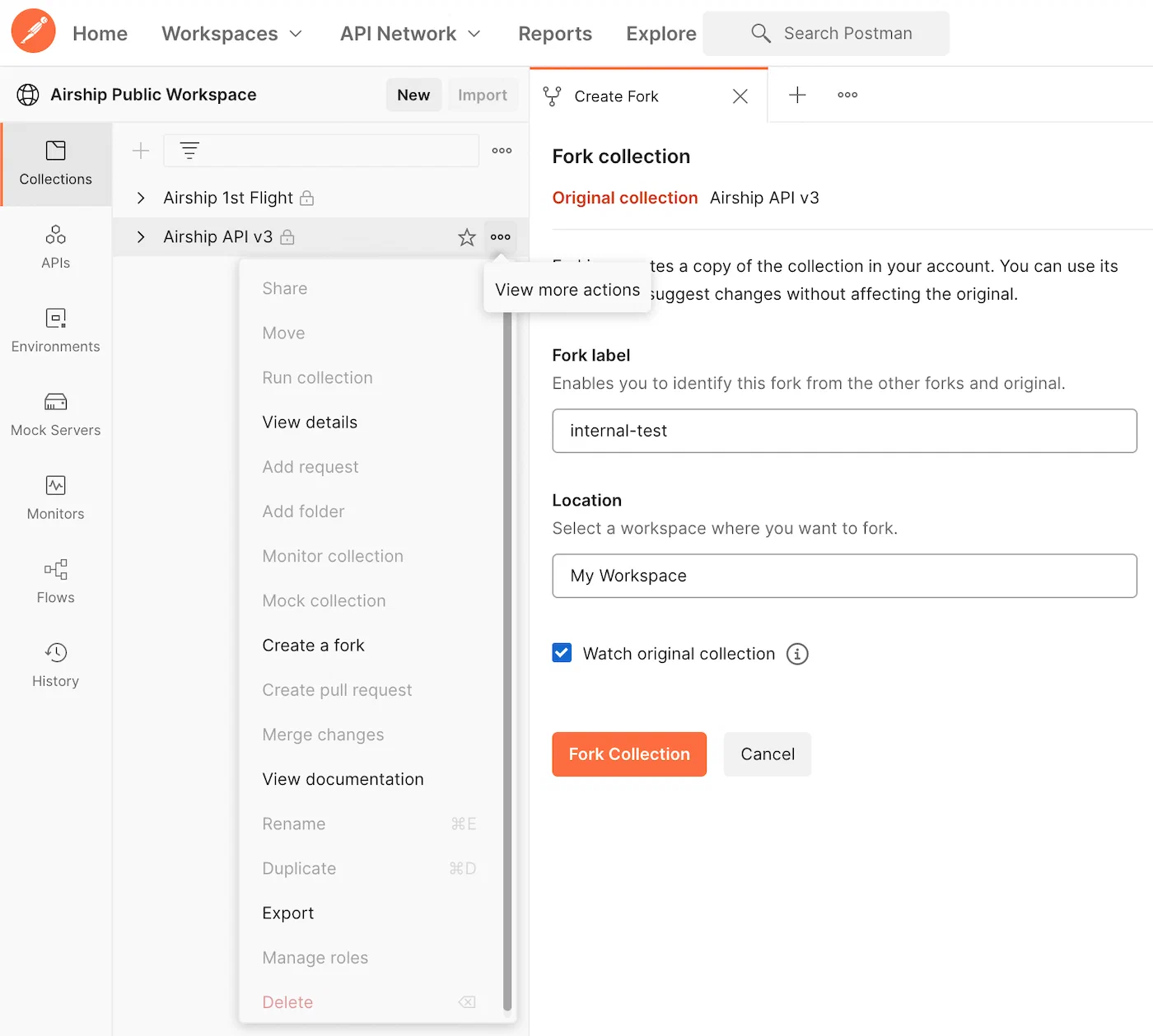The image size is (1153, 1036).
Task: Uncheck Watch original collection checkbox
Action: (x=562, y=653)
